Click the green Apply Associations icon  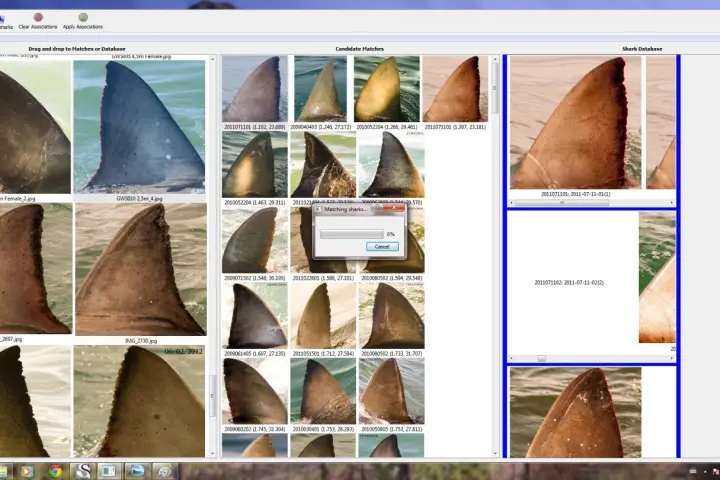coord(83,17)
